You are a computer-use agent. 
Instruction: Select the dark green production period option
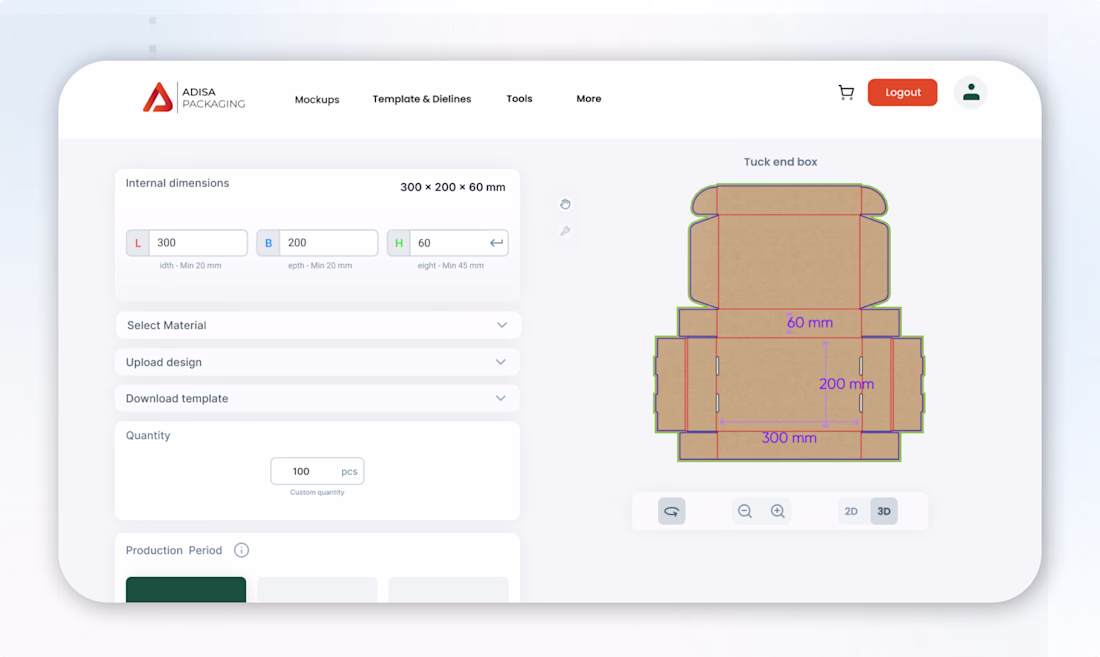coord(186,590)
